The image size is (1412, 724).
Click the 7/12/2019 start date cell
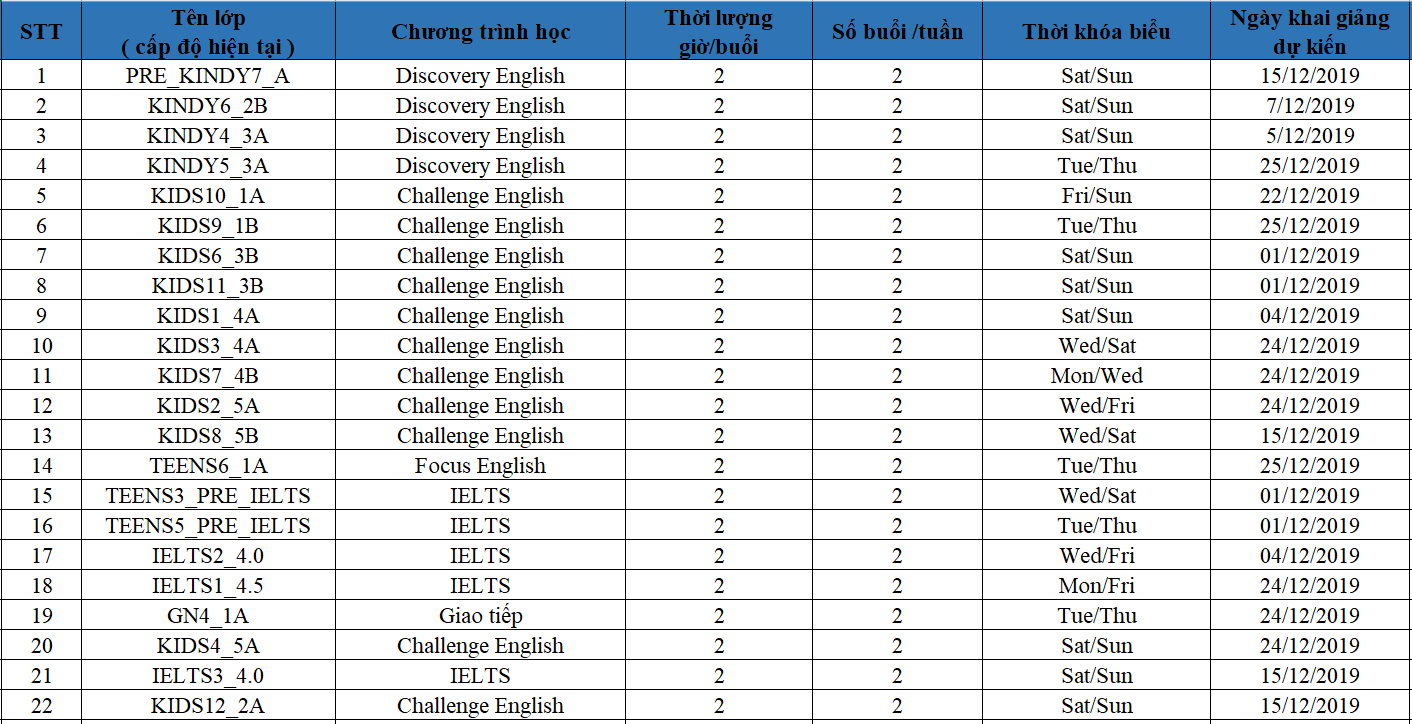click(x=1310, y=106)
